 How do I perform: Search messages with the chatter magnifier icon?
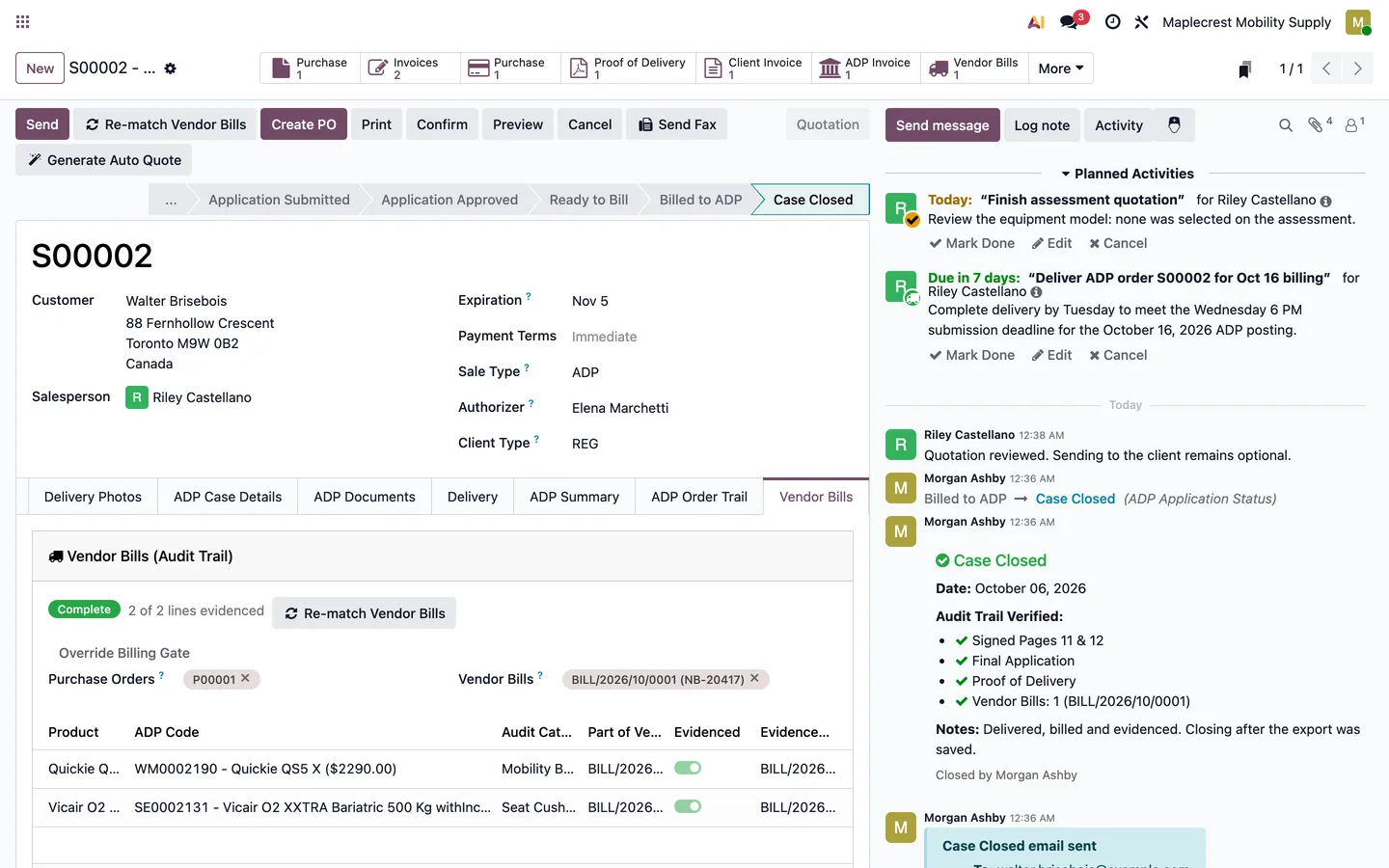coord(1286,125)
